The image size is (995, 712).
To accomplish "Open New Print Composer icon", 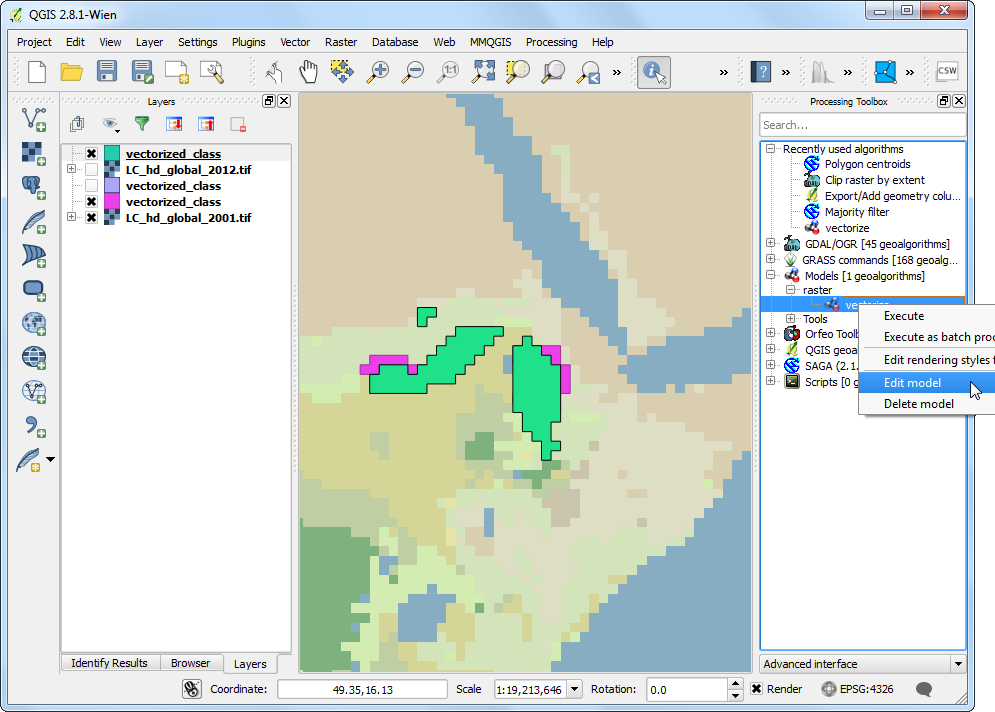I will click(x=176, y=72).
